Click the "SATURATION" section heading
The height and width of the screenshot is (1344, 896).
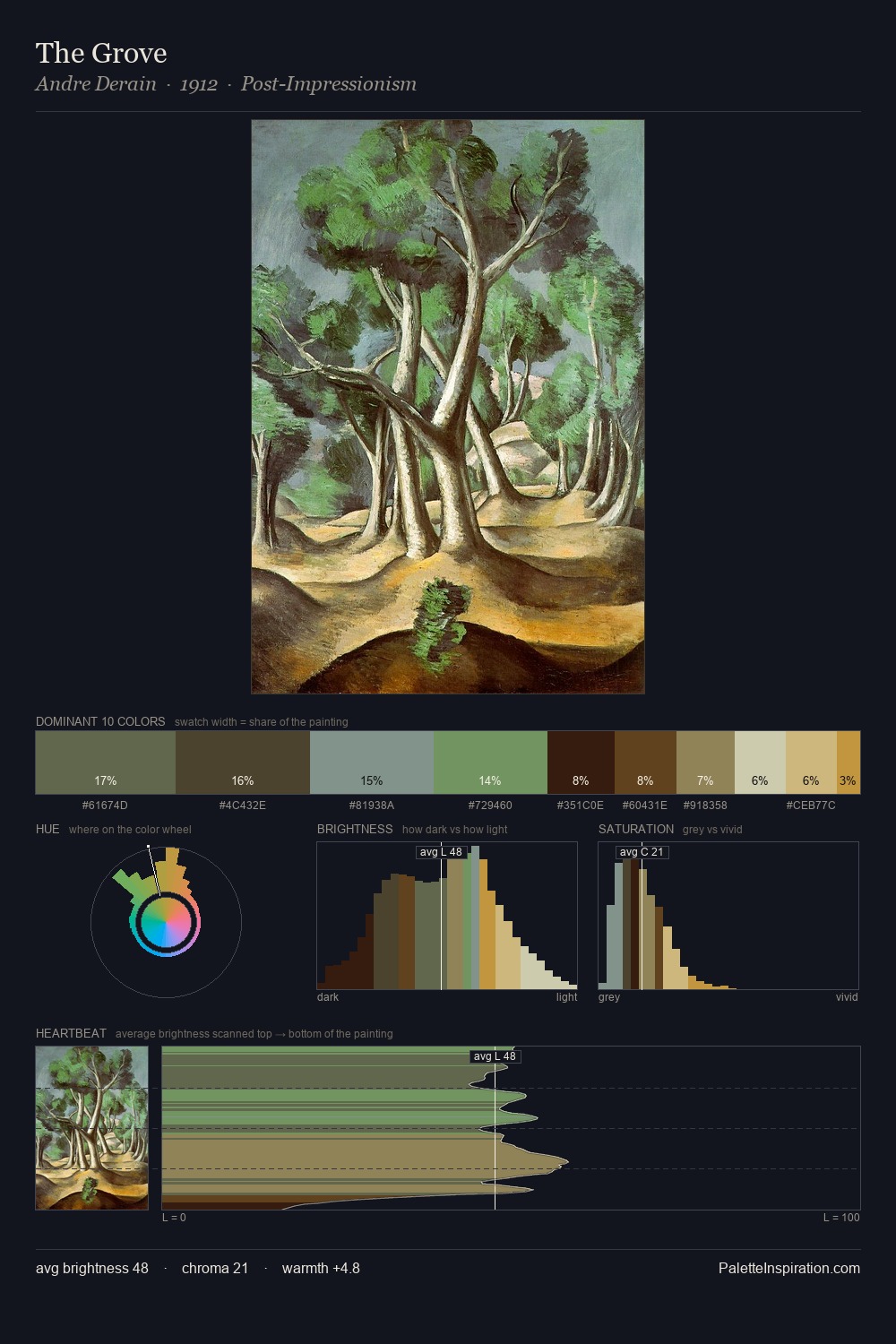tap(636, 829)
